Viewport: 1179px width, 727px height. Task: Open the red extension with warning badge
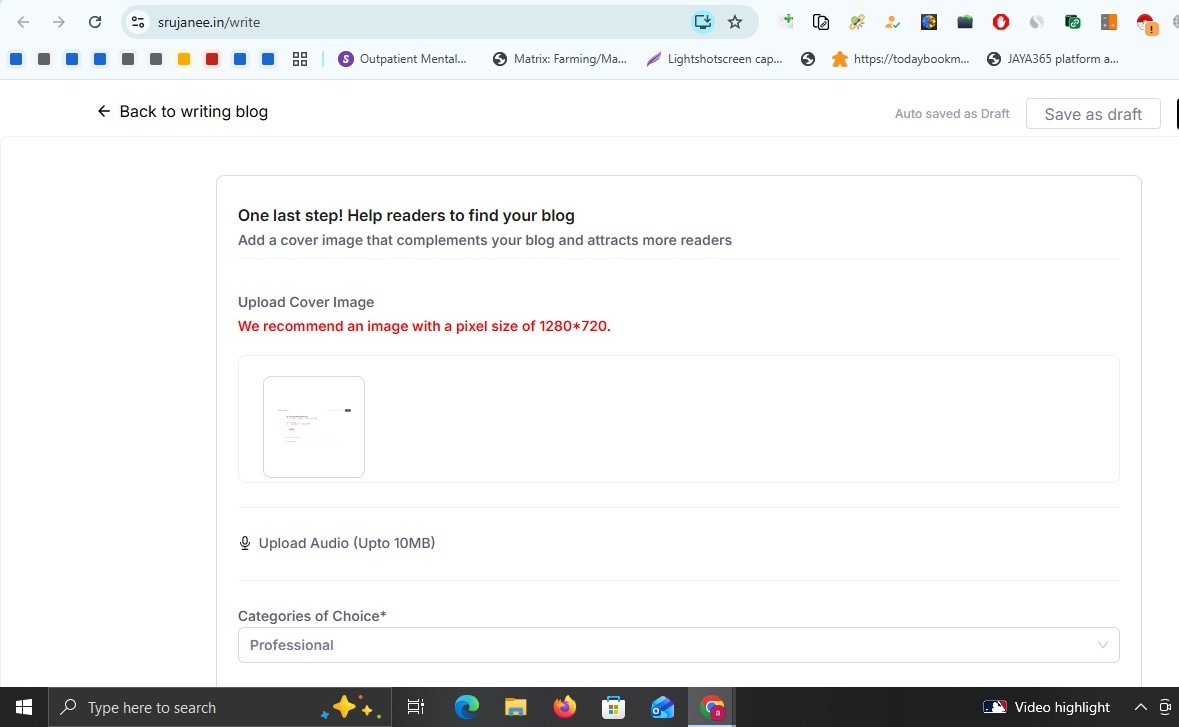(x=1146, y=23)
